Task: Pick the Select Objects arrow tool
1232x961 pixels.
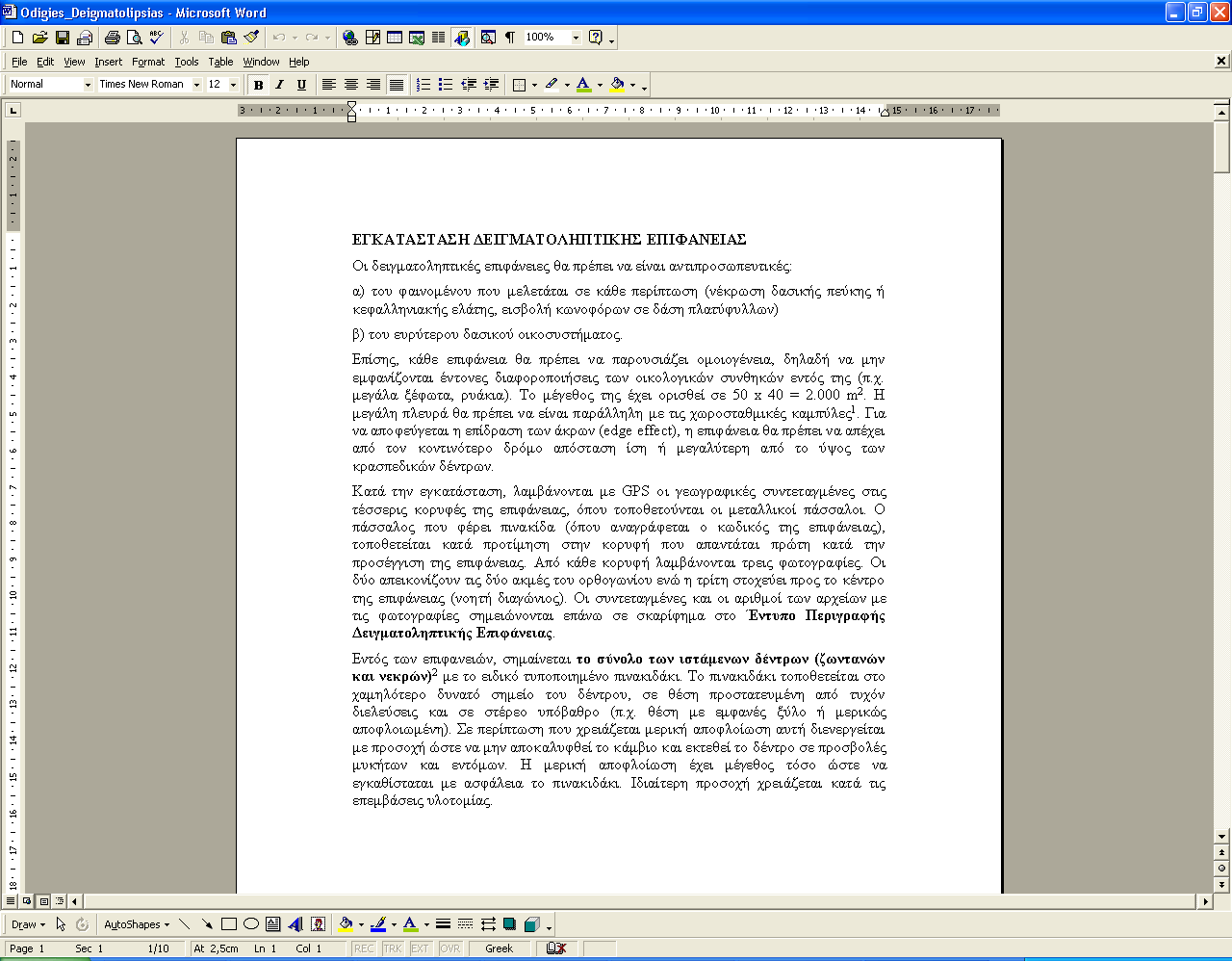Action: pos(61,924)
